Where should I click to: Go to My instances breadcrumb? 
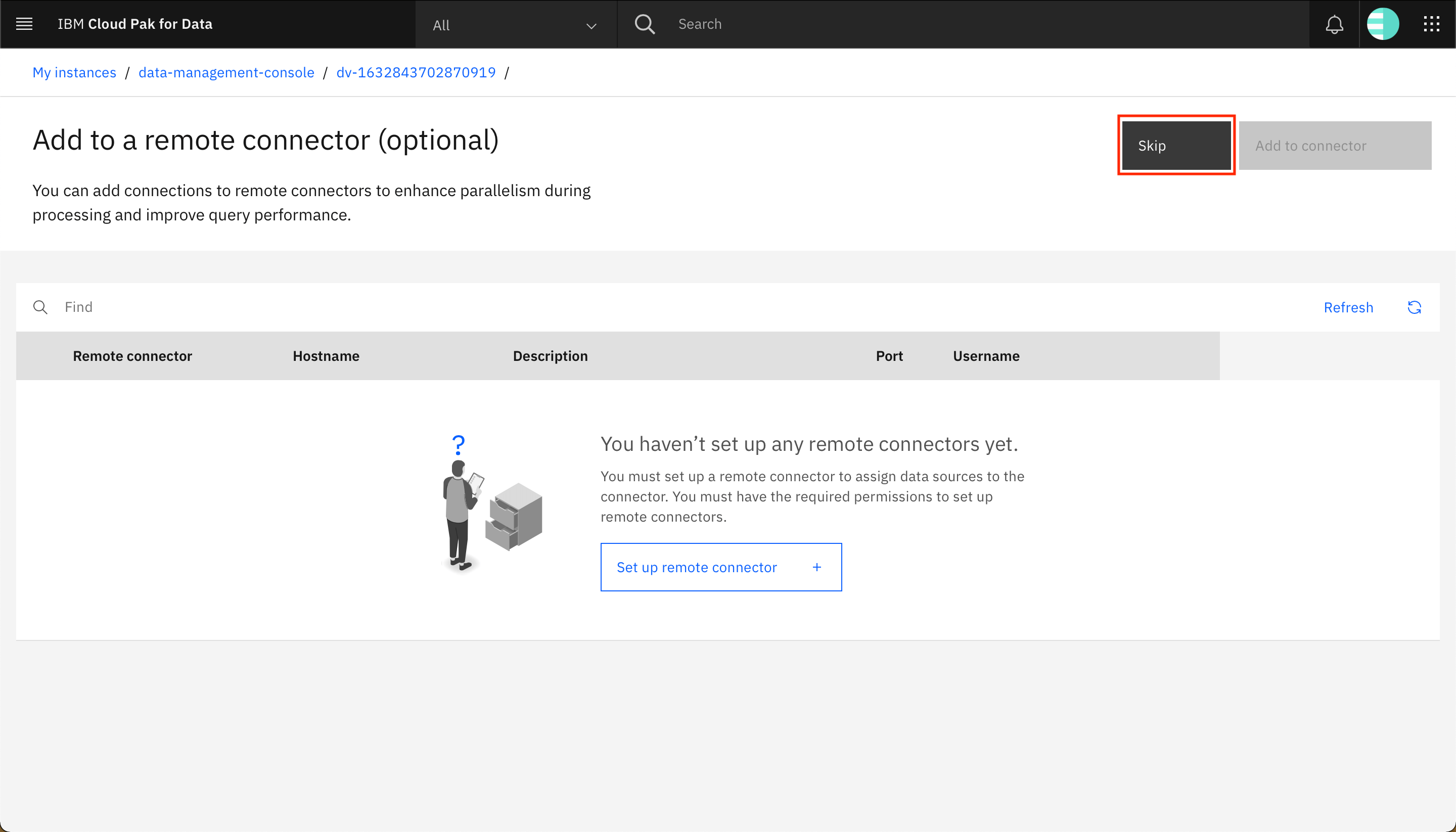tap(74, 73)
